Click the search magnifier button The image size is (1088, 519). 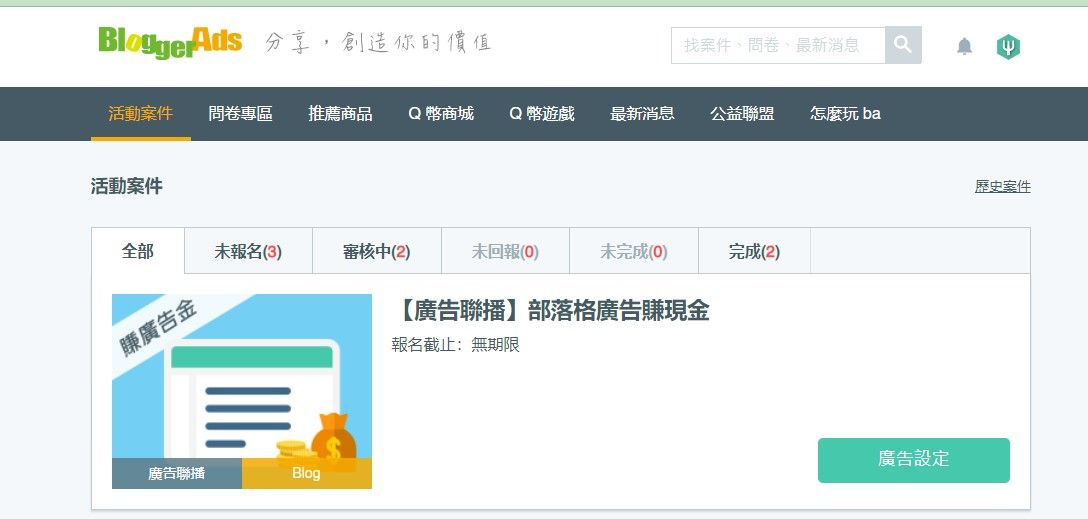(x=903, y=45)
